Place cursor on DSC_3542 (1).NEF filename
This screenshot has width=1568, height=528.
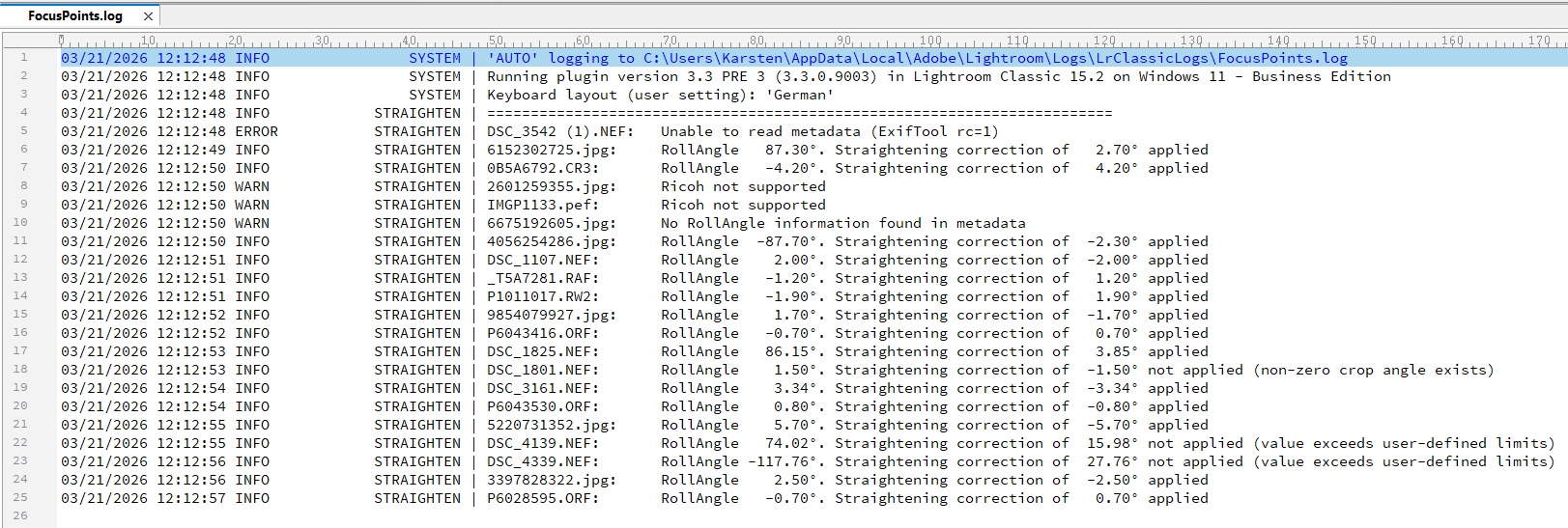point(542,131)
